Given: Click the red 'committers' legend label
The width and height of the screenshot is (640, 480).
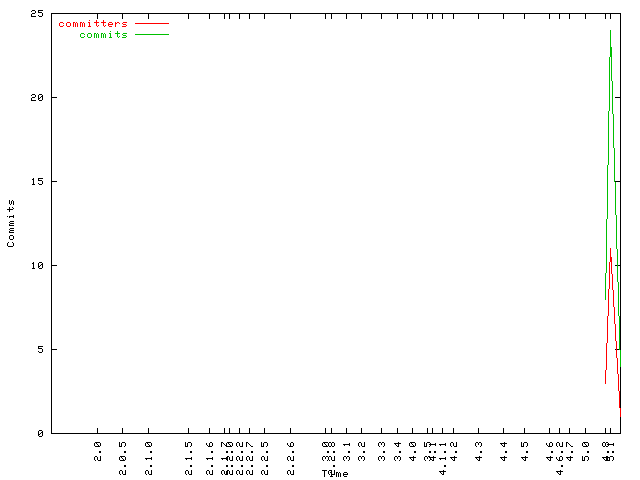Looking at the screenshot, I should [x=93, y=23].
